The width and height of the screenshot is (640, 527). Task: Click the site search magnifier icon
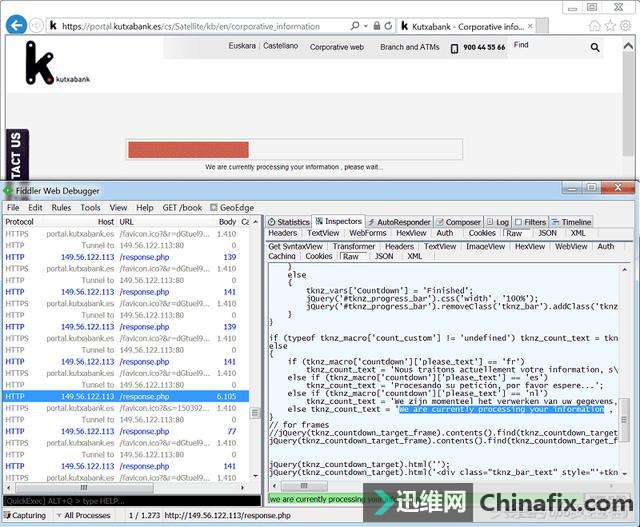click(x=595, y=47)
